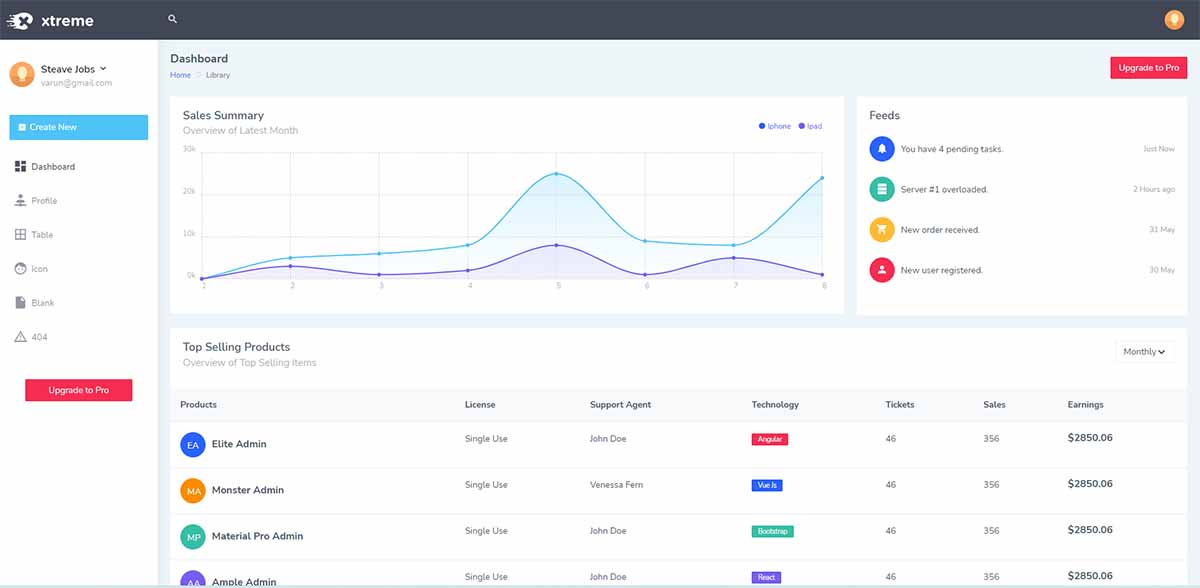
Task: Click the sidebar Upgrade to Pro button
Action: [x=79, y=390]
